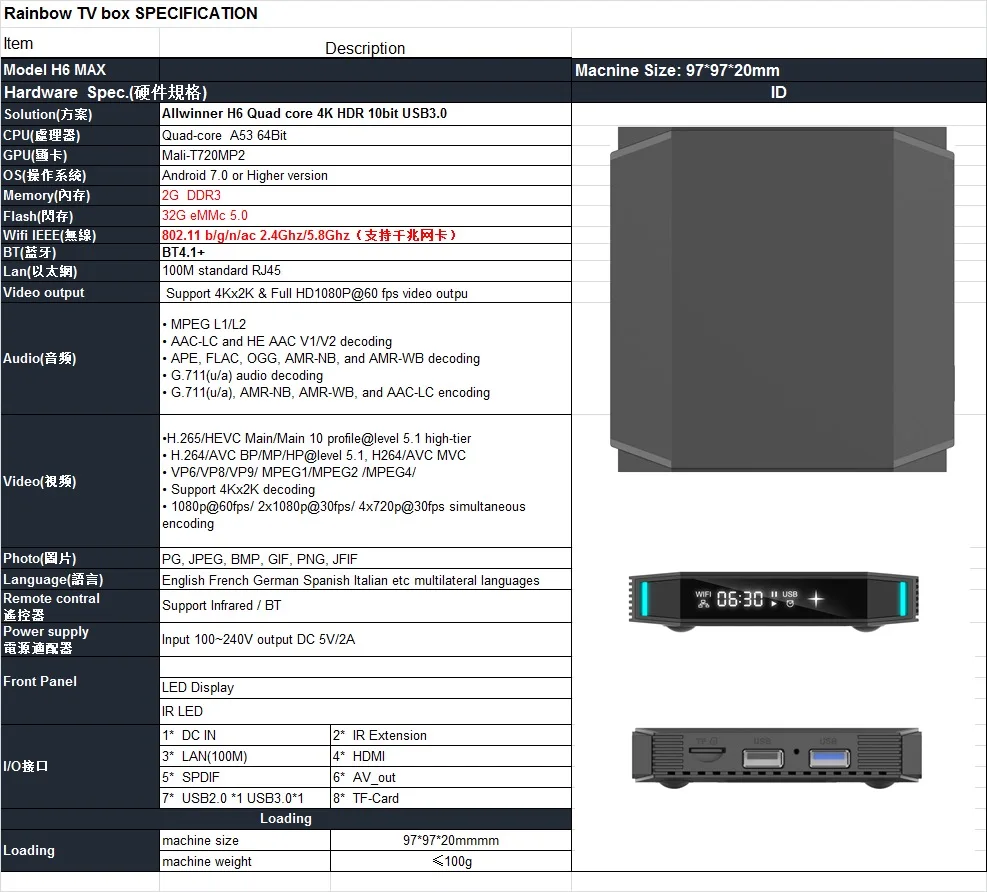
Task: Click the 'Memory' row label
Action: pos(80,196)
